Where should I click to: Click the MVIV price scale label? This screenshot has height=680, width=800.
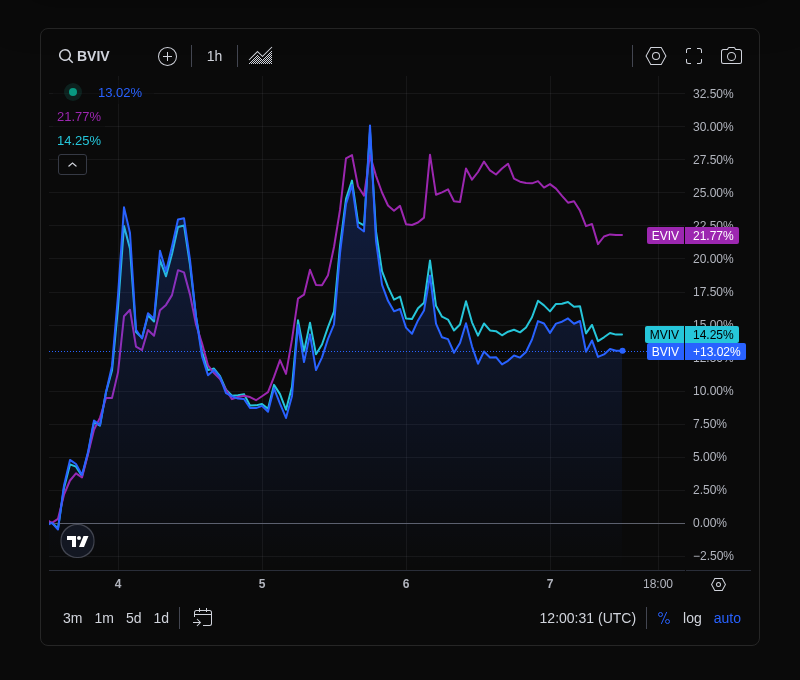tap(692, 335)
